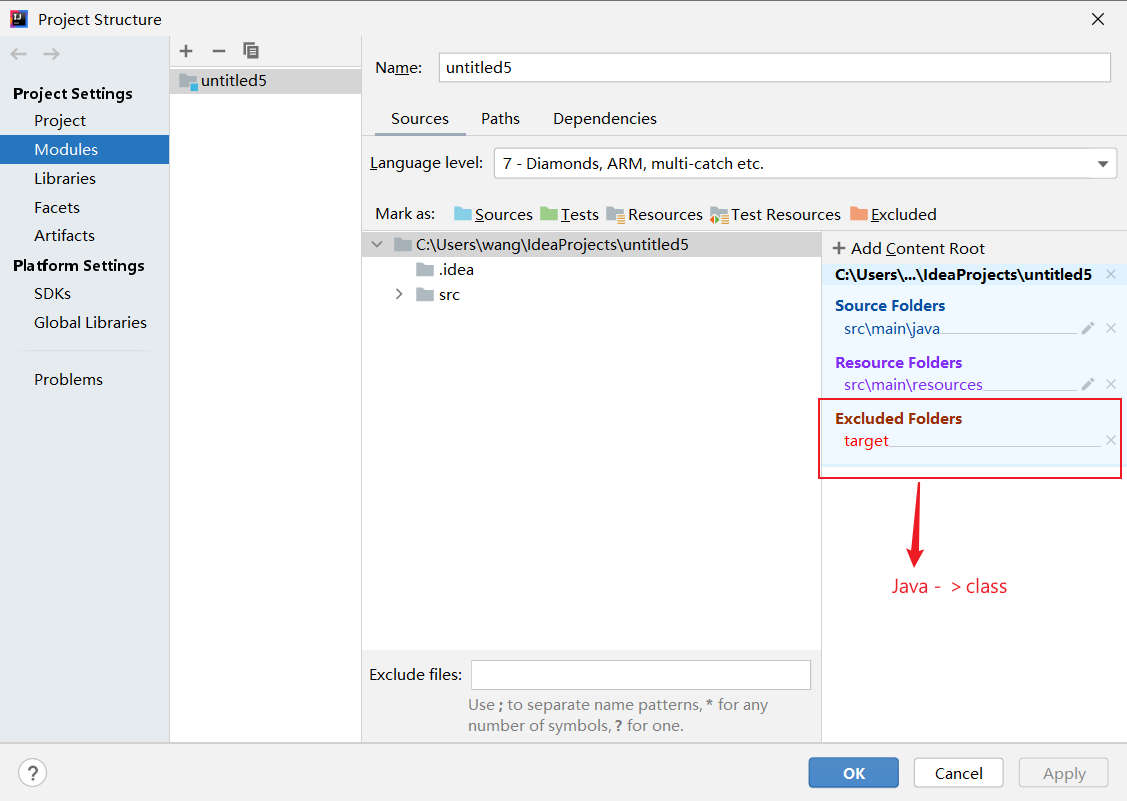
Task: Select the .idea folder in tree
Action: 456,269
